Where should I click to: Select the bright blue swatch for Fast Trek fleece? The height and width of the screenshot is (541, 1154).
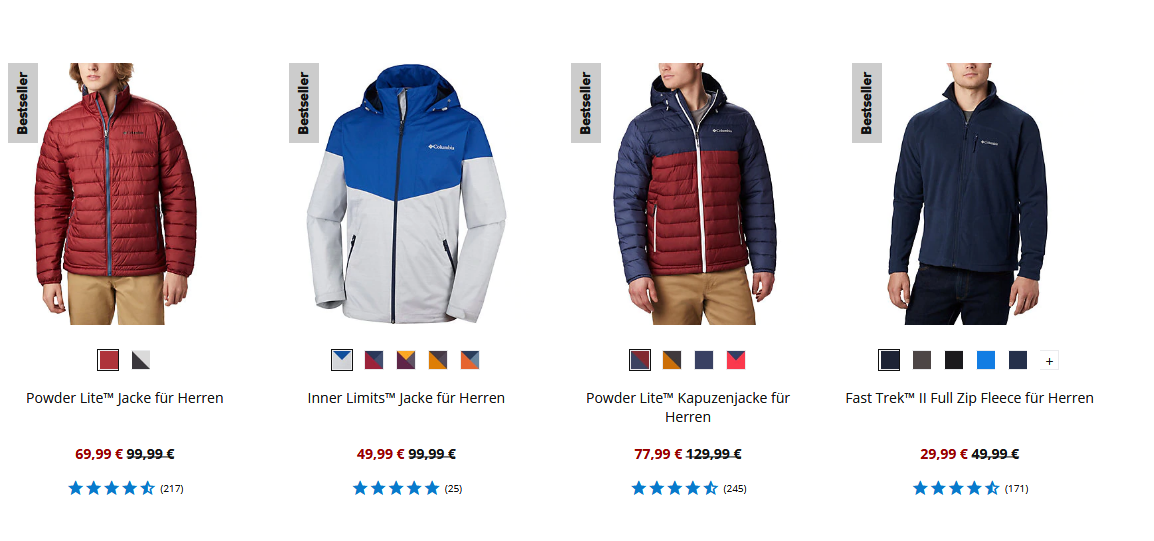click(985, 360)
